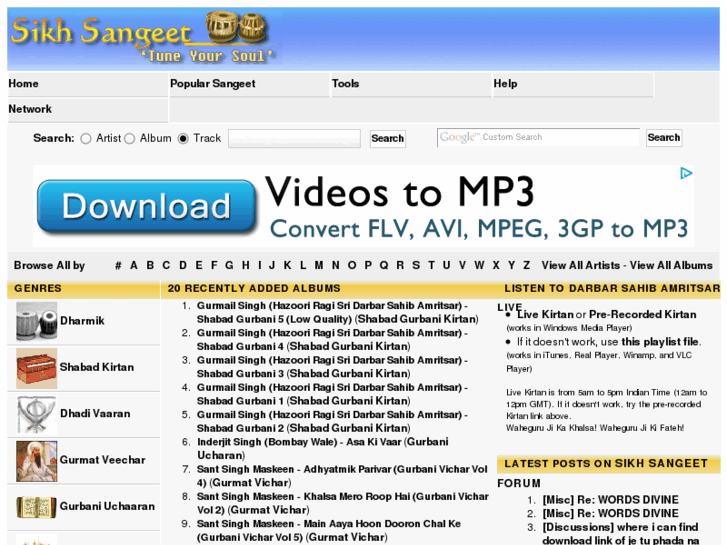Click the Gurmat Veechar portrait thumbnail
Screen dimensions: 727x545
pyautogui.click(x=37, y=461)
